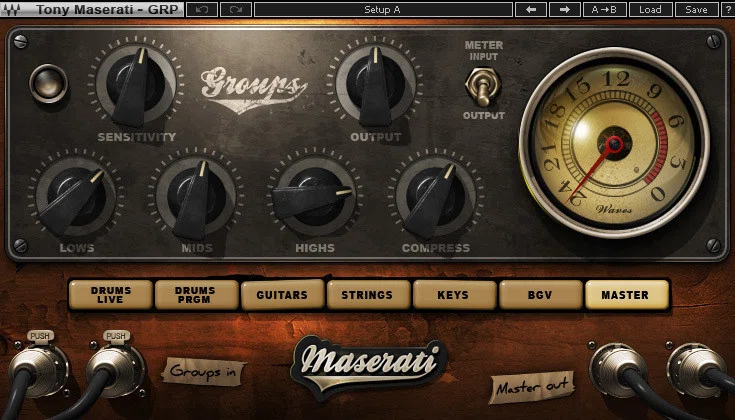The width and height of the screenshot is (735, 420).
Task: Open the Setup A preset menu
Action: [x=382, y=9]
